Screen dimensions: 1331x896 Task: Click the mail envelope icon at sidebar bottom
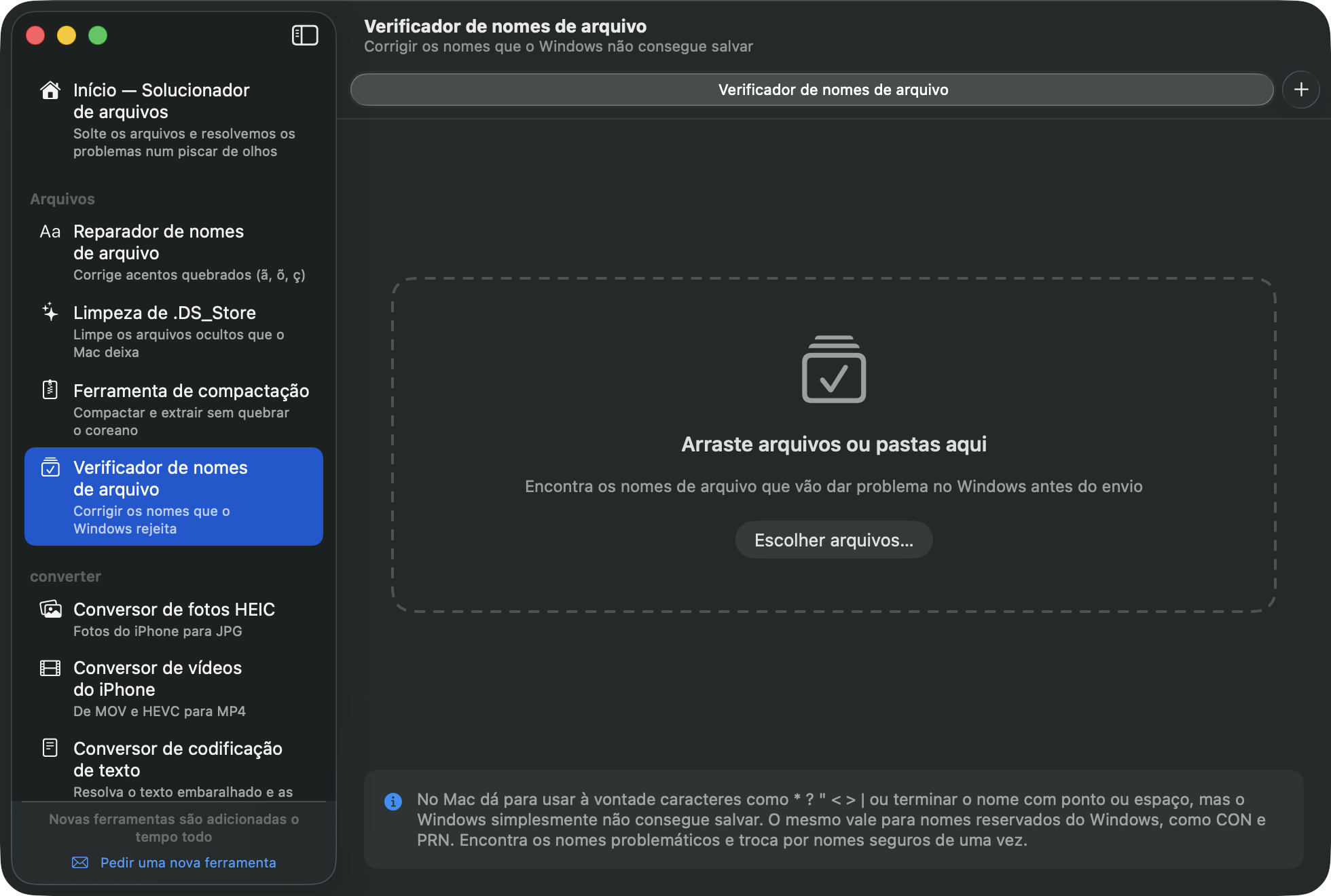coord(80,862)
